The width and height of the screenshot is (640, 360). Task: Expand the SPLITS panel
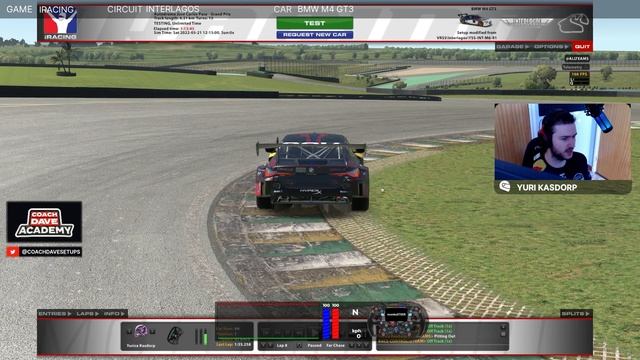576,313
